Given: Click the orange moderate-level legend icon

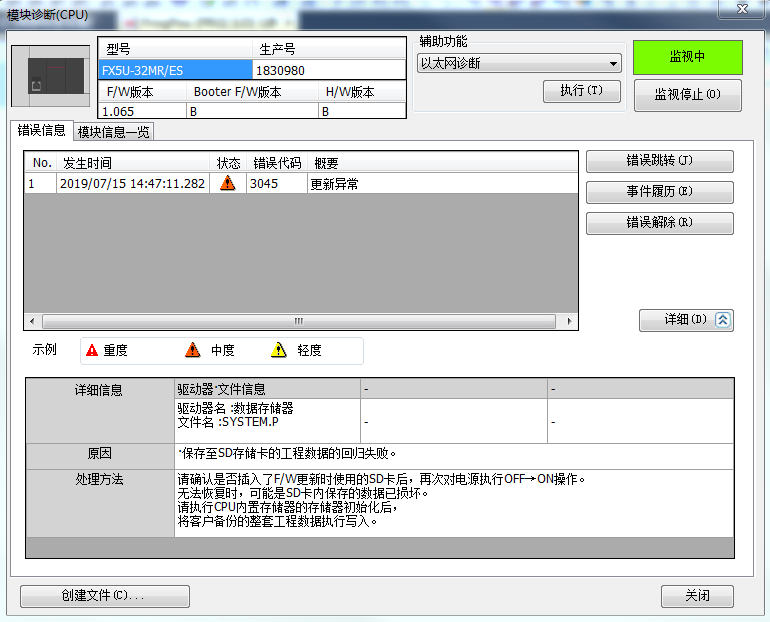Looking at the screenshot, I should 193,351.
